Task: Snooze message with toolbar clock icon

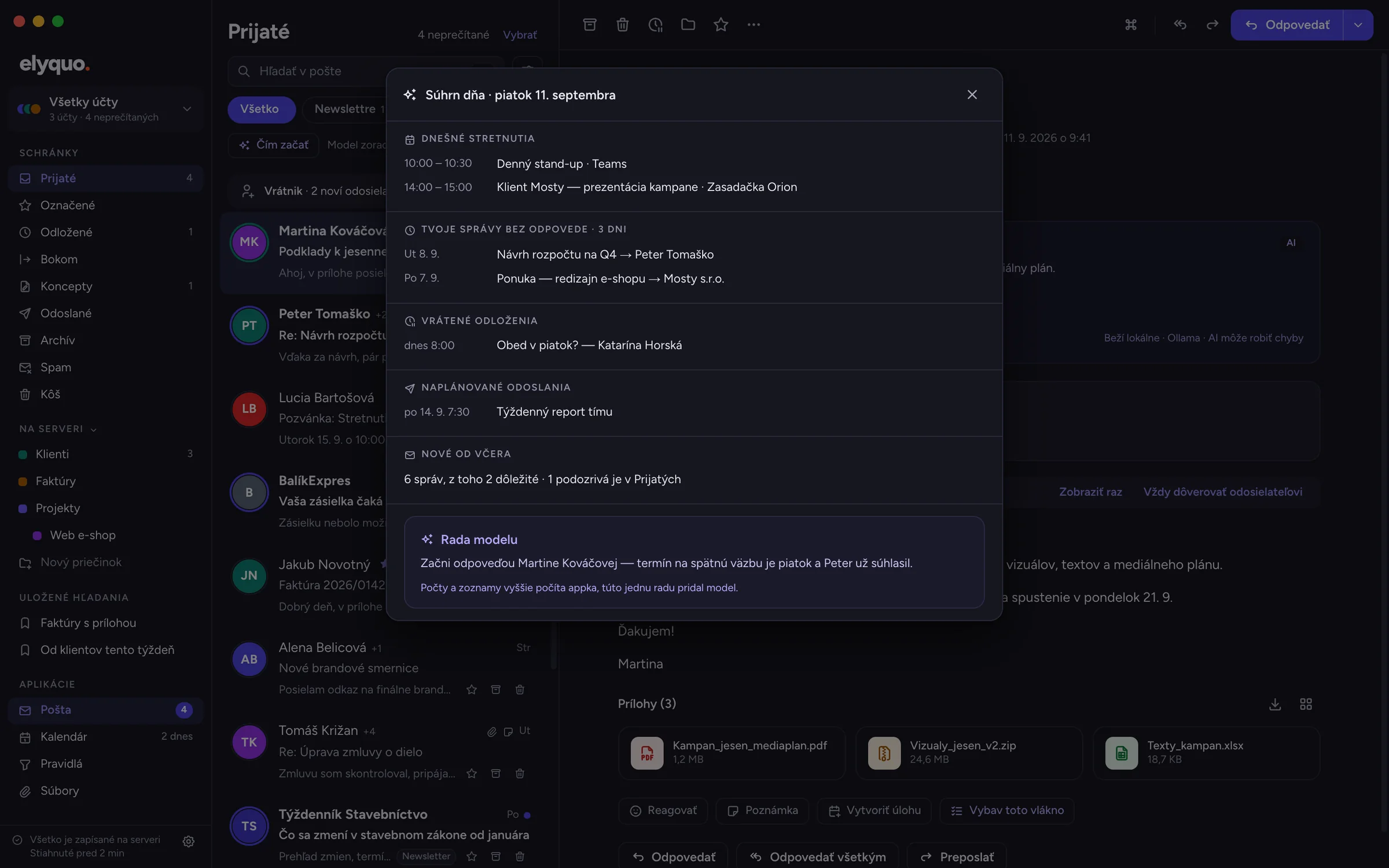Action: 655,25
